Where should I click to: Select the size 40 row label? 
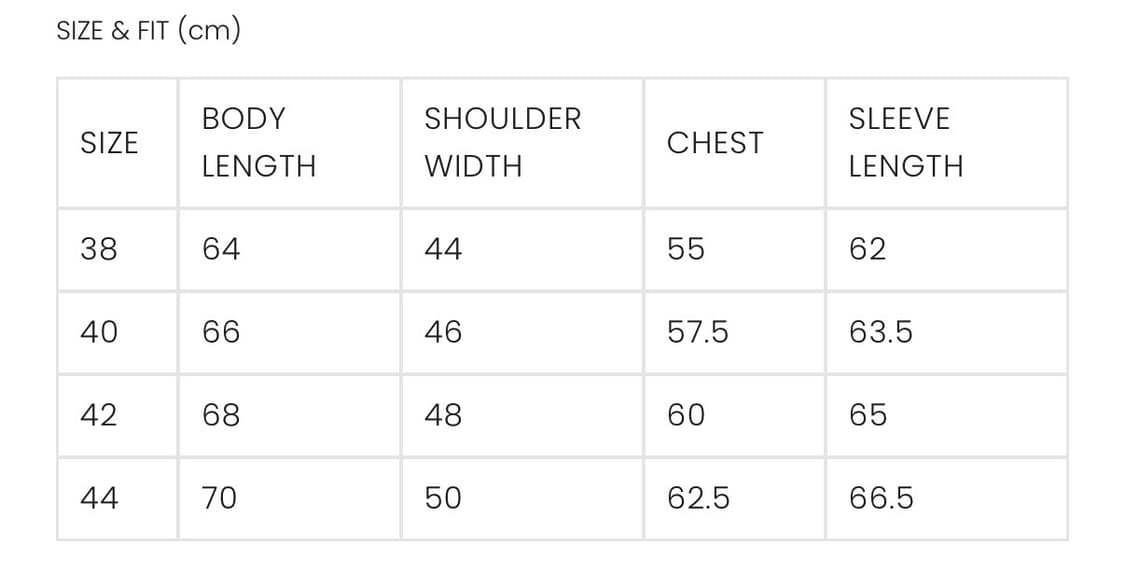pos(99,332)
